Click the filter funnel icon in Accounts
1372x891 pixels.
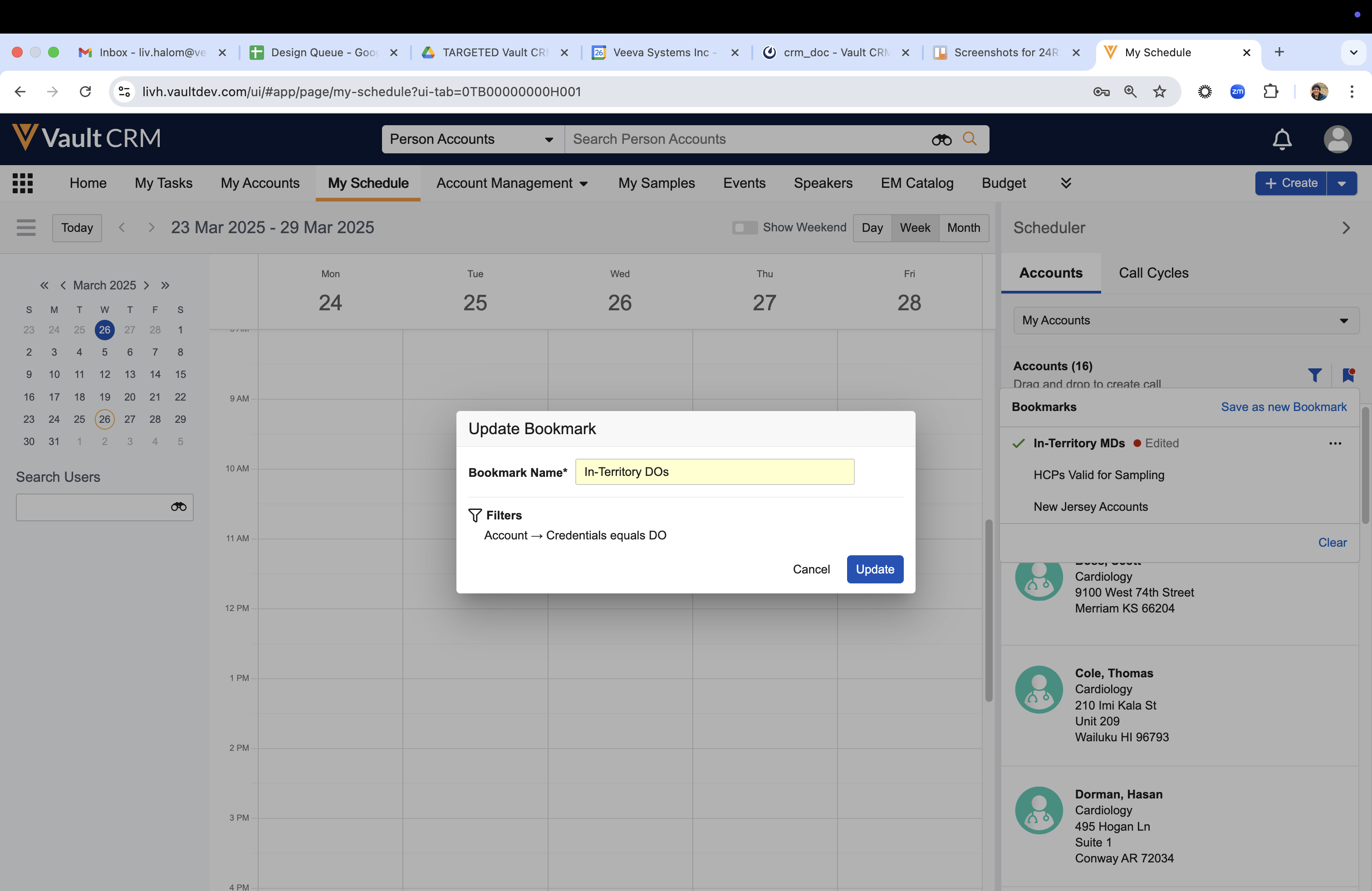pyautogui.click(x=1314, y=375)
